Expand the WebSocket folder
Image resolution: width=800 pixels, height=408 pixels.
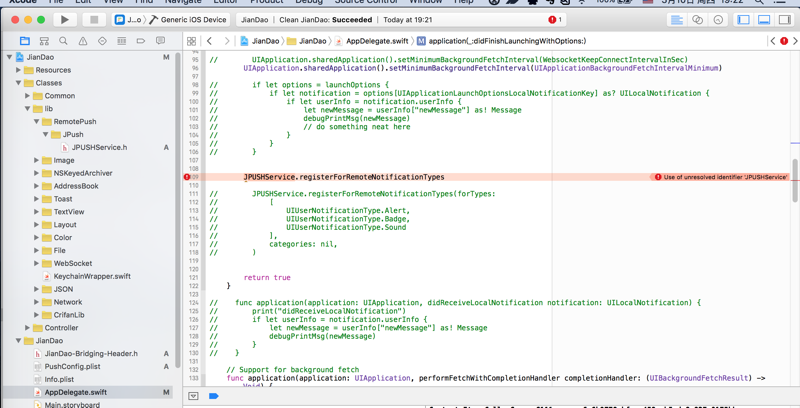(x=36, y=263)
